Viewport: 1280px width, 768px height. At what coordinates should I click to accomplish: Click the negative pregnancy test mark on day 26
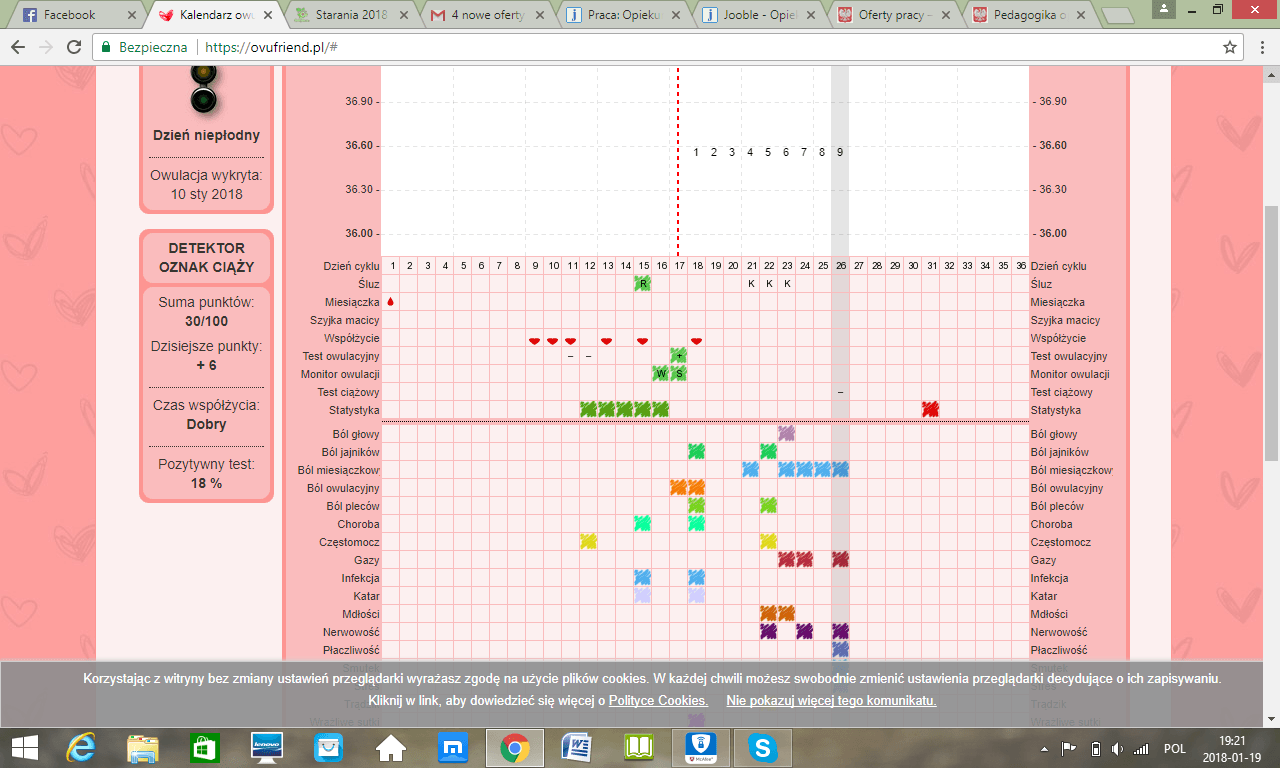pos(840,392)
